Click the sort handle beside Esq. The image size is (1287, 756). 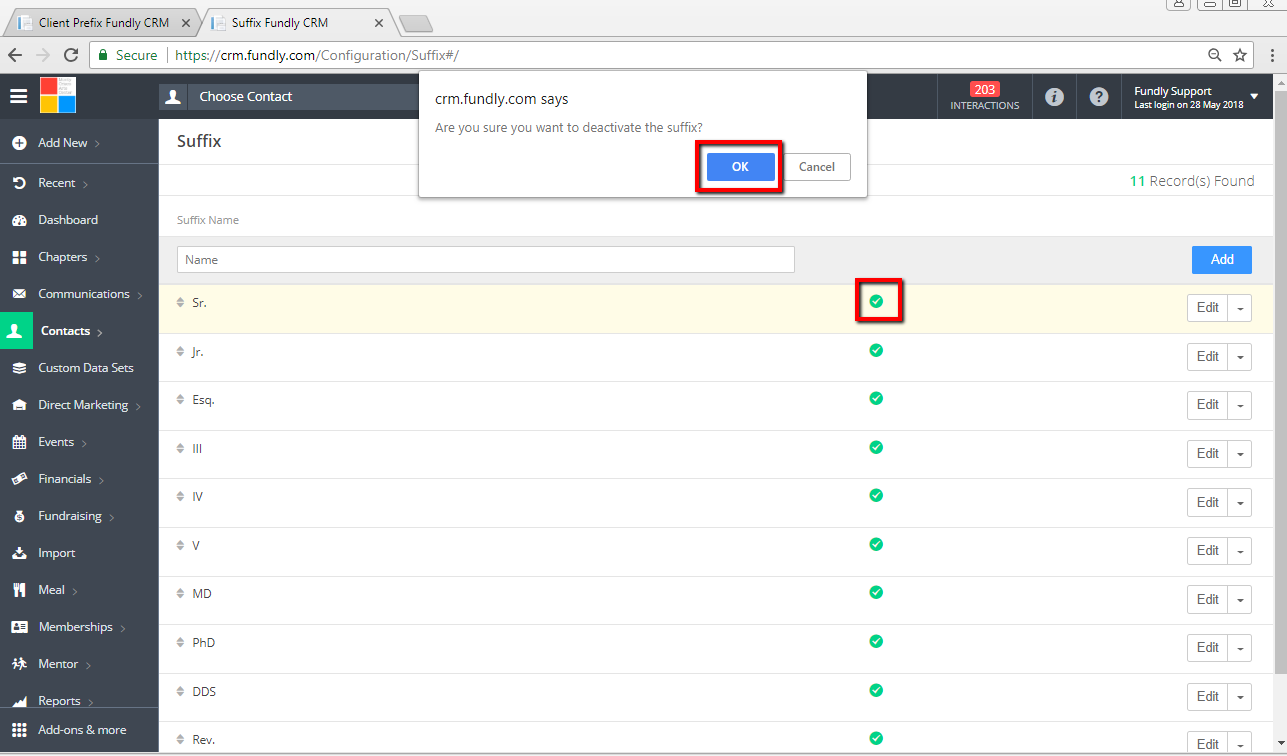[181, 400]
